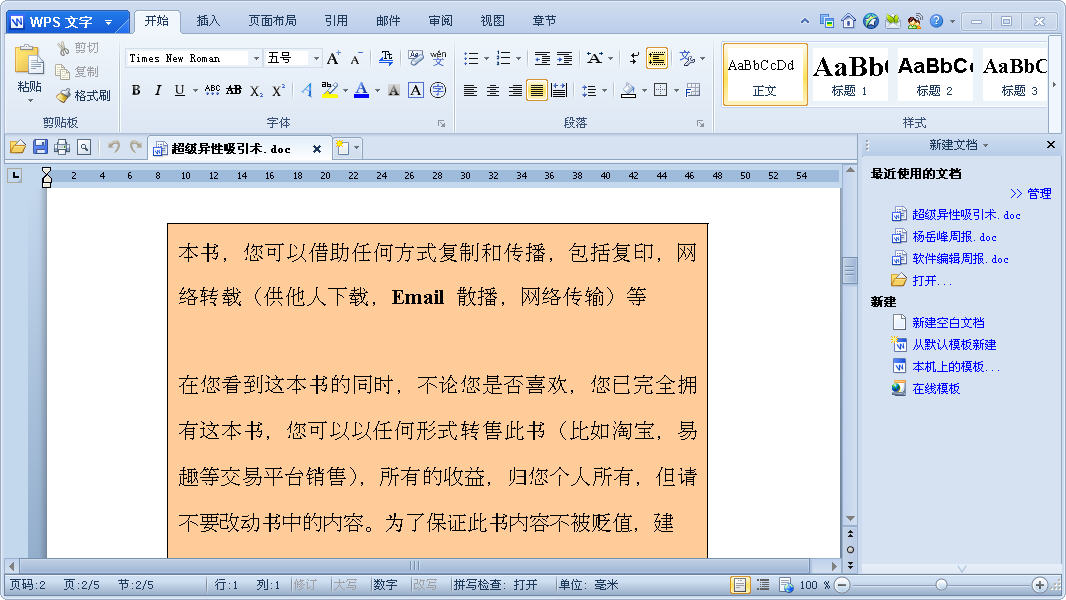
Task: Click 新建空白文档 in the side panel
Action: coord(947,323)
